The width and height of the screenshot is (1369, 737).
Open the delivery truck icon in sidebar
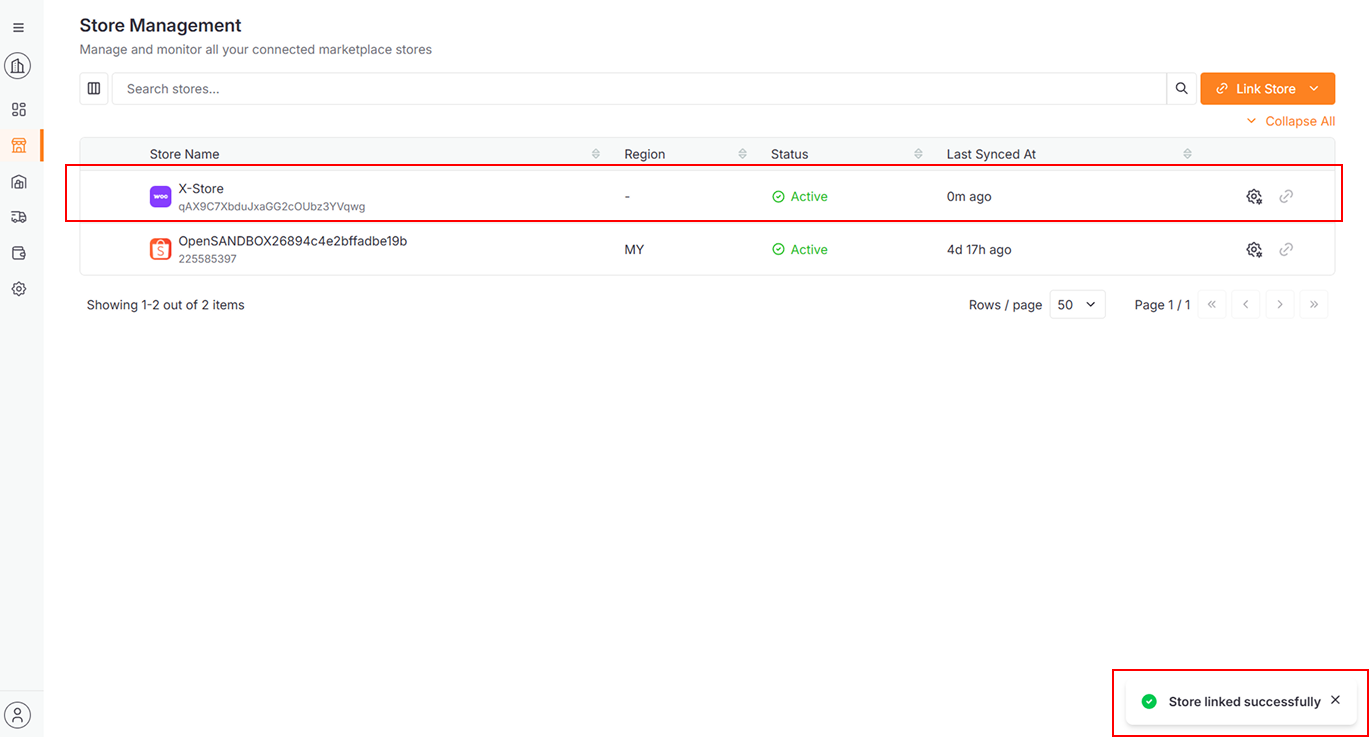click(18, 217)
